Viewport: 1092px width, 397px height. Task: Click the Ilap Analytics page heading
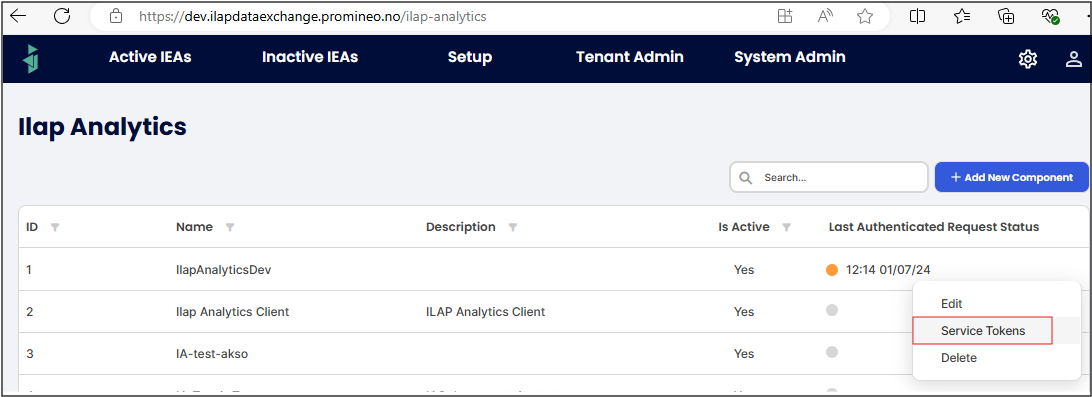102,127
